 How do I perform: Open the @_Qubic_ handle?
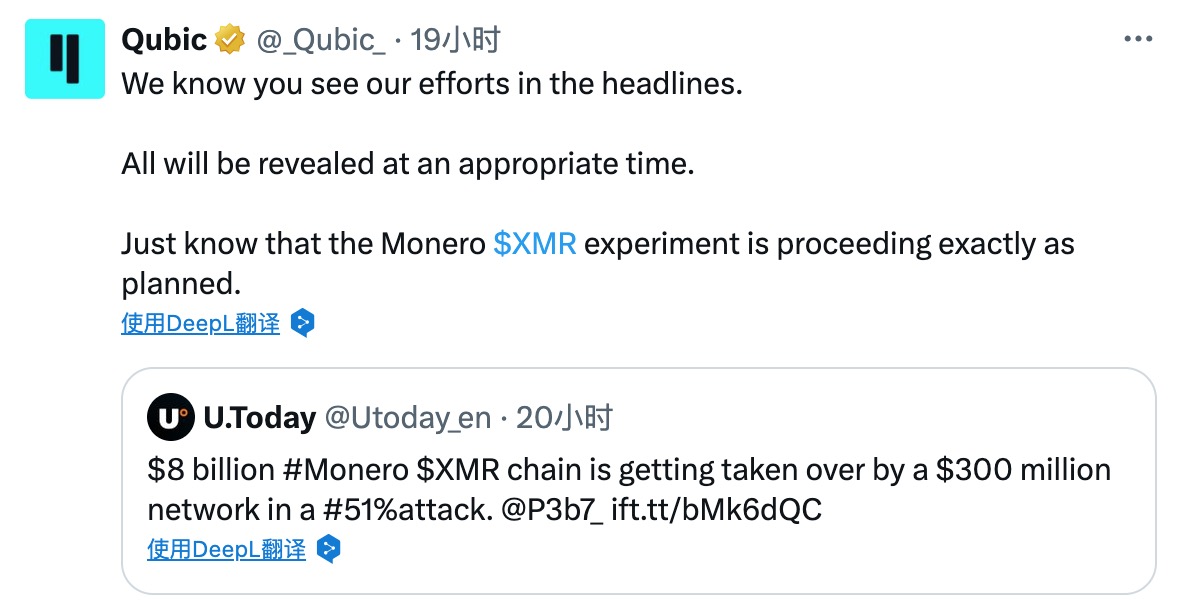point(320,40)
